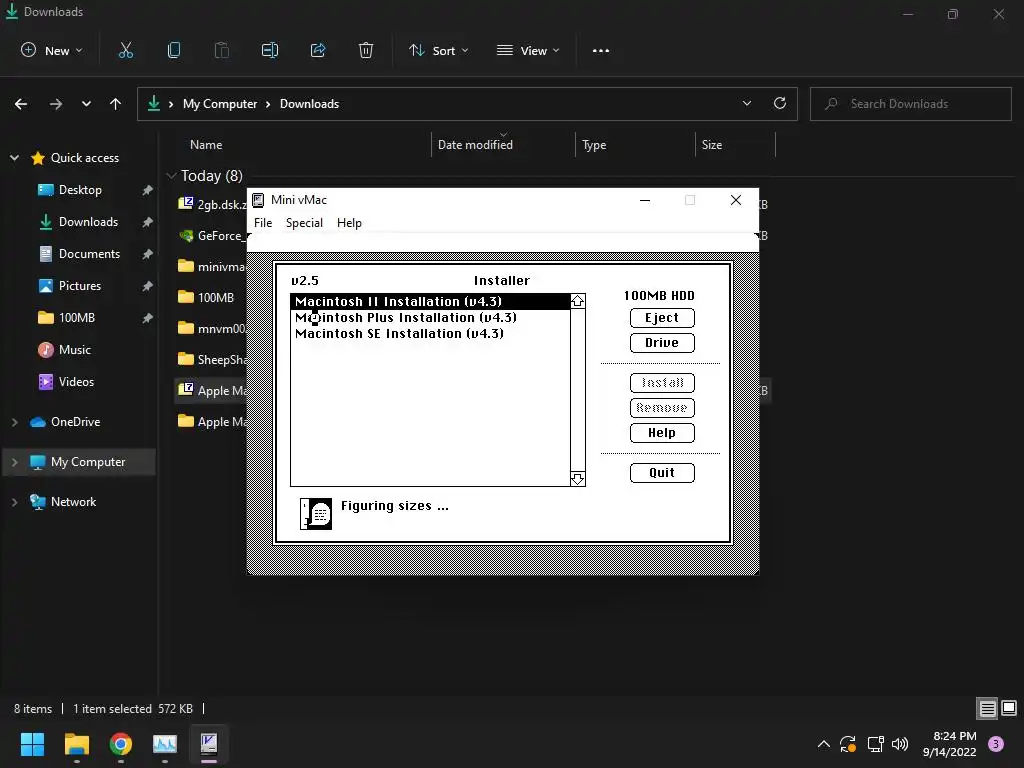The image size is (1024, 768).
Task: Select Macintosh SE Installation (v4.3)
Action: 430,334
